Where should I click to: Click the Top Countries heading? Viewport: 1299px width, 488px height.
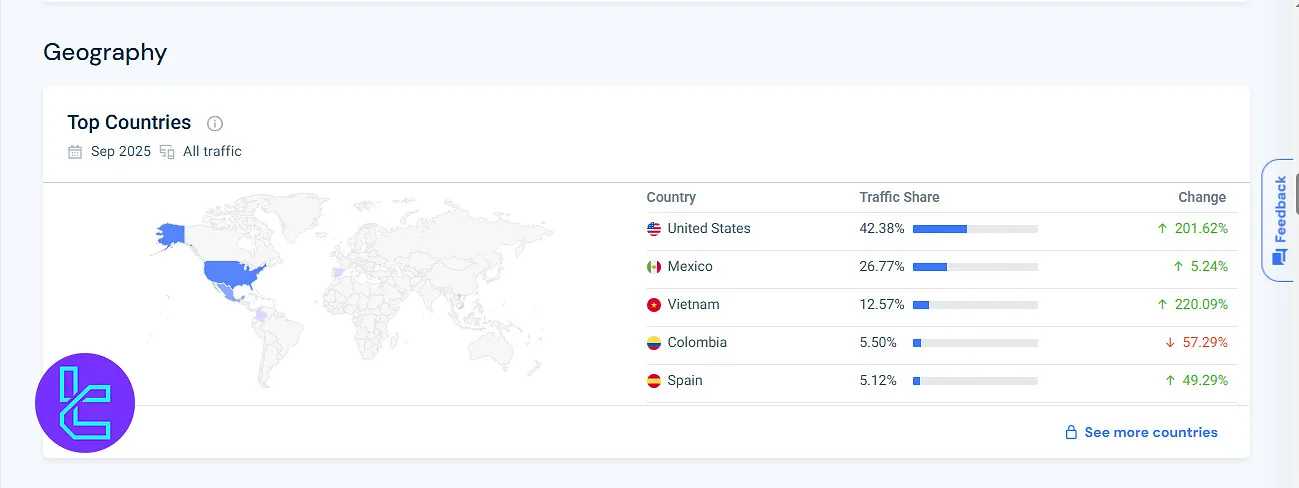click(129, 123)
